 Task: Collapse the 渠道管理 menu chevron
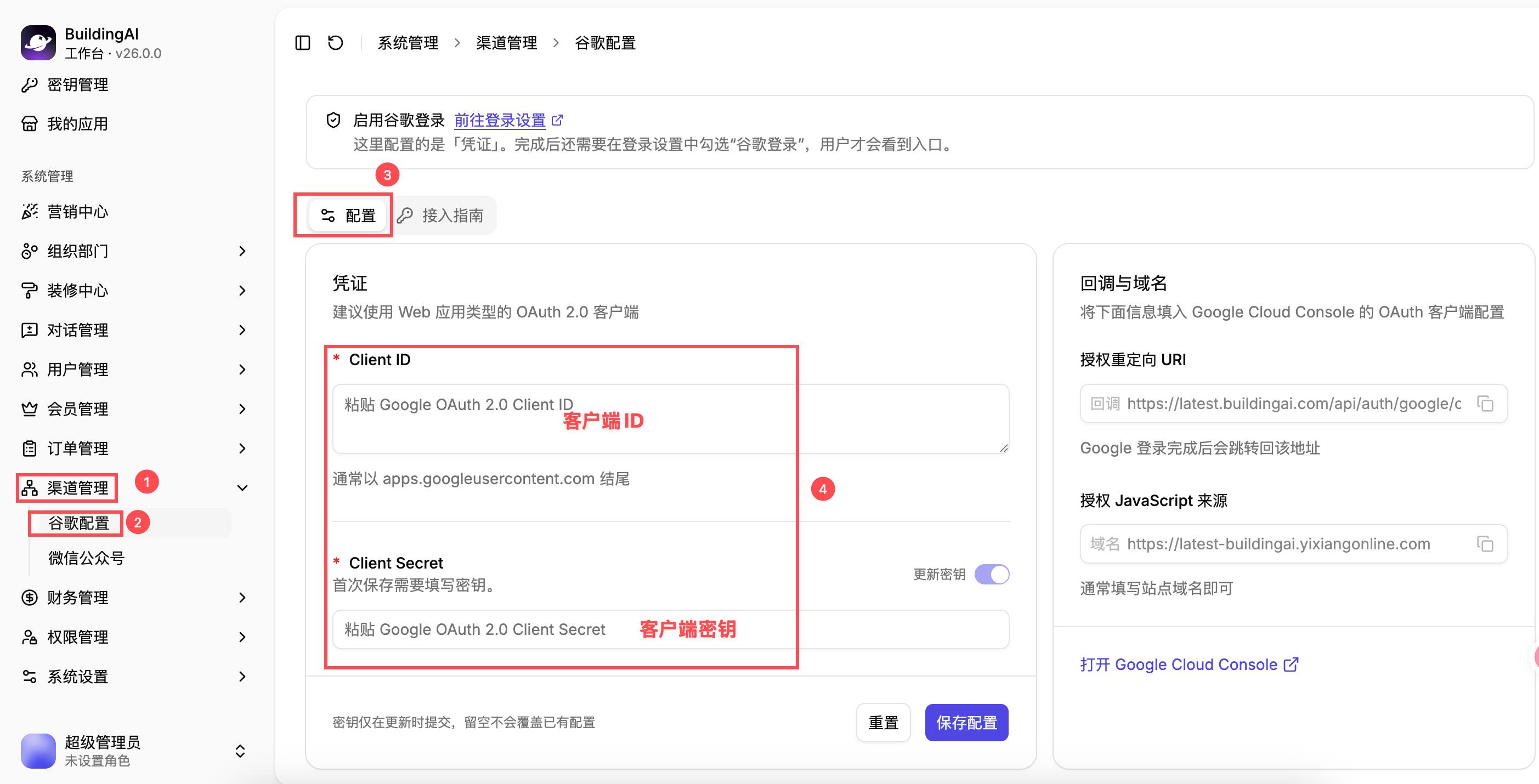click(x=242, y=488)
